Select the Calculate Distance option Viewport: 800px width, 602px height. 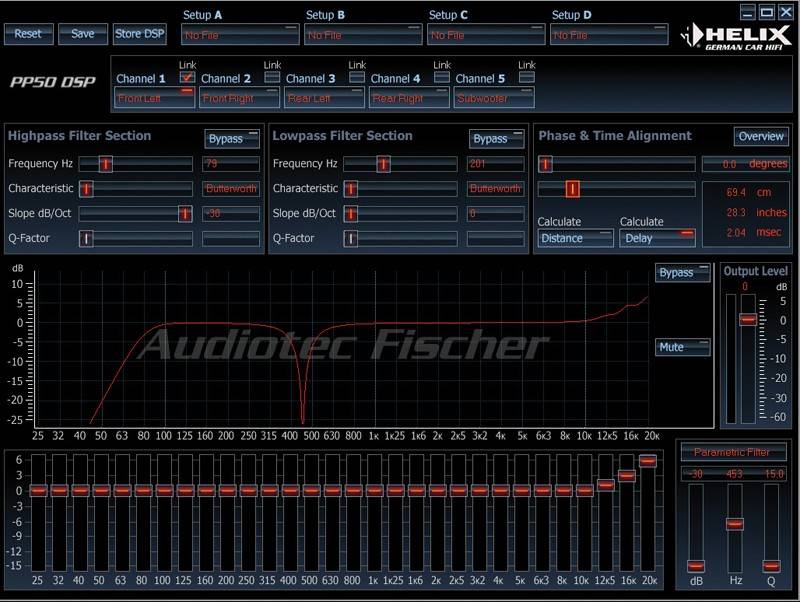(x=576, y=238)
